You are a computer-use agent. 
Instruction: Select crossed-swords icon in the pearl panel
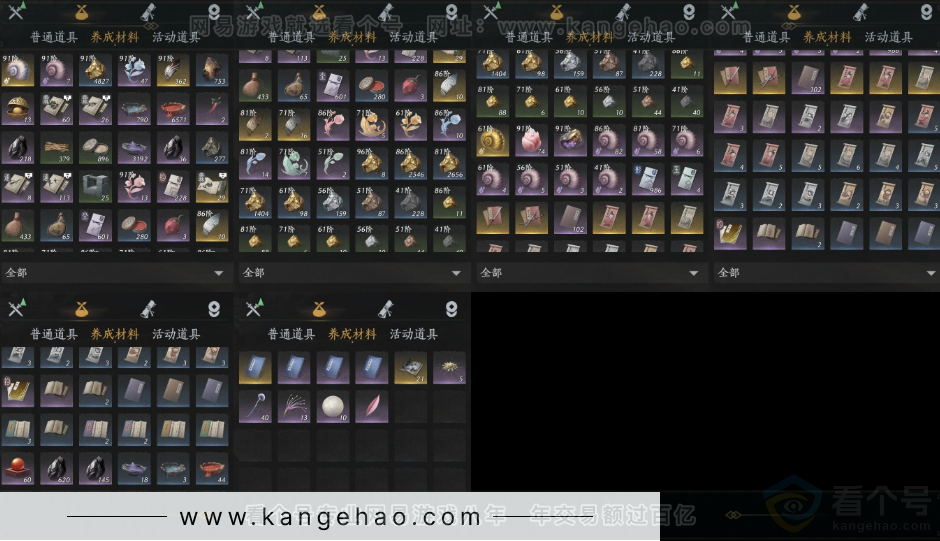(254, 308)
